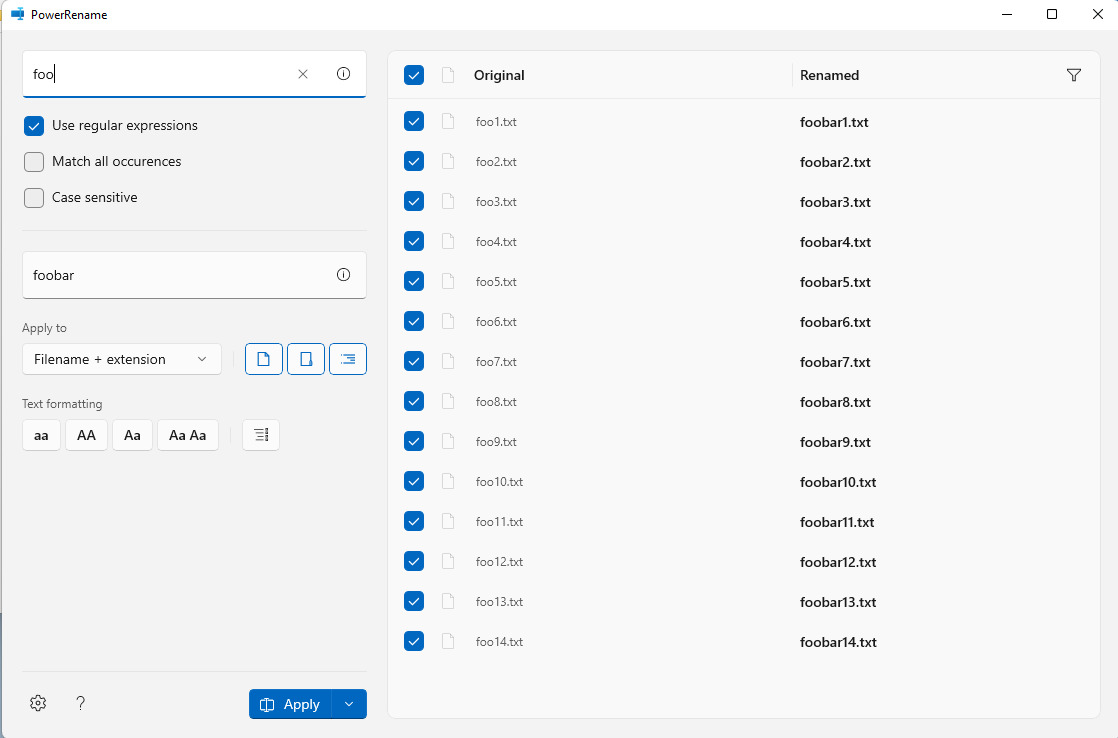
Task: Select the Aa Aa capitalize-each-word button
Action: pyautogui.click(x=187, y=435)
